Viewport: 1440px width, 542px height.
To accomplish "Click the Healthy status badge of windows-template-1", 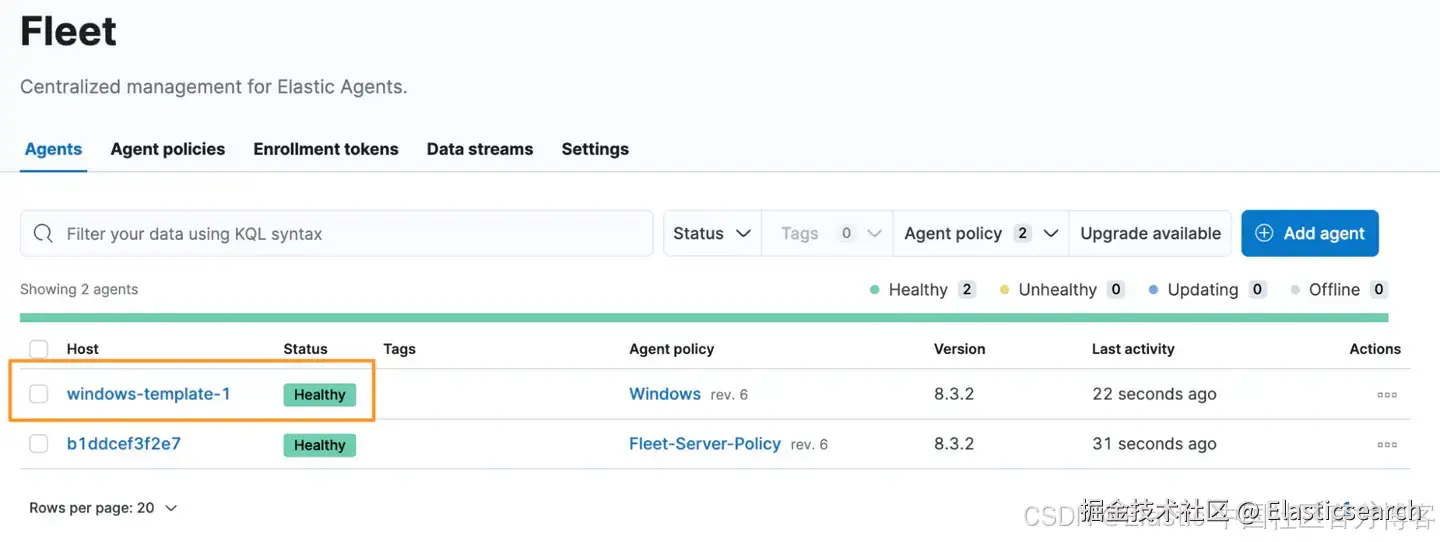I will pos(319,395).
